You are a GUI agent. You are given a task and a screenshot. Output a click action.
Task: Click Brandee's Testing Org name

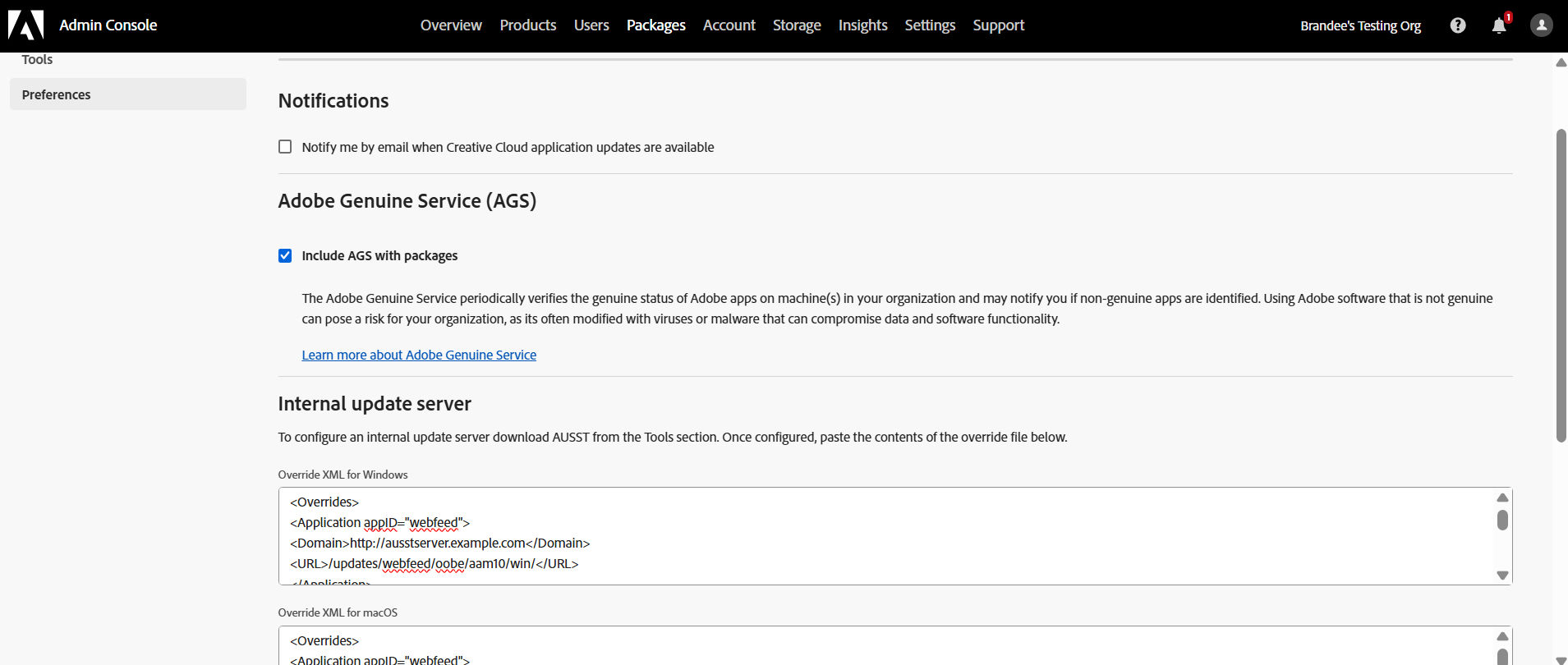click(1360, 25)
